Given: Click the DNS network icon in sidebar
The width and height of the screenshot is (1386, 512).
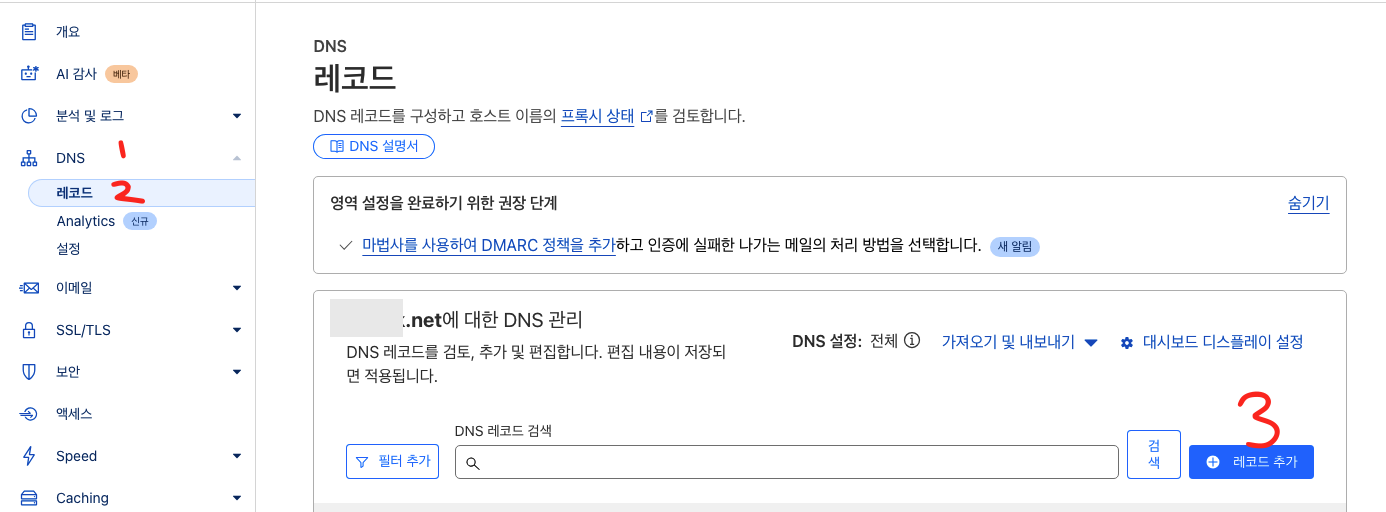Looking at the screenshot, I should click(29, 158).
